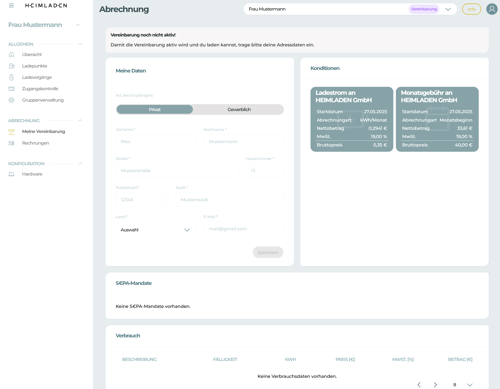Collapse the ALLGEMEIN section
Viewport: 500px width, 389px height.
[x=80, y=44]
